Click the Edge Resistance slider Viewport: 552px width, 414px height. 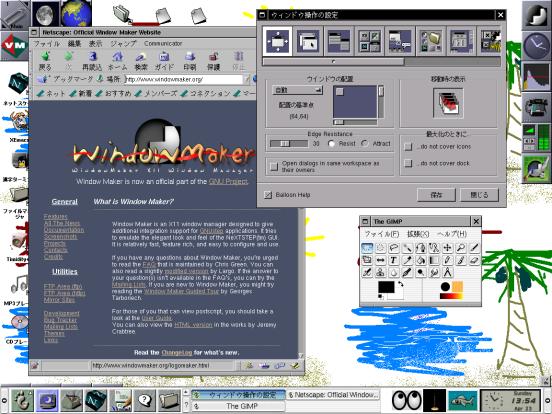pyautogui.click(x=289, y=144)
